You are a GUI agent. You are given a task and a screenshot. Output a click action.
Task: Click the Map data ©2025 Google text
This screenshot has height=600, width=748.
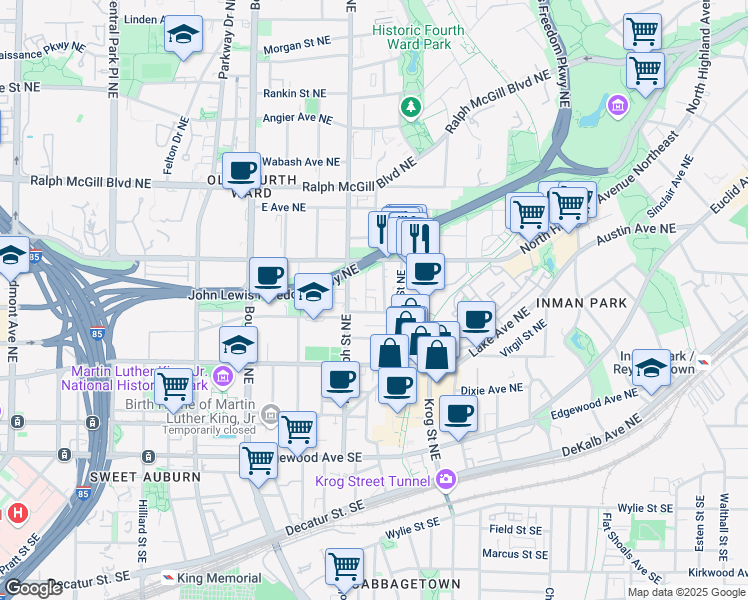point(686,592)
